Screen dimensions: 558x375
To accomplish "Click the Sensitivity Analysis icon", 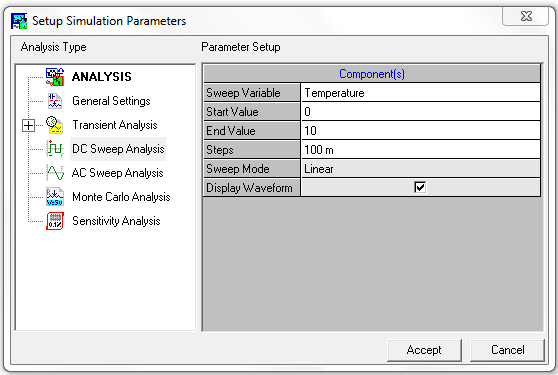I will [x=55, y=221].
